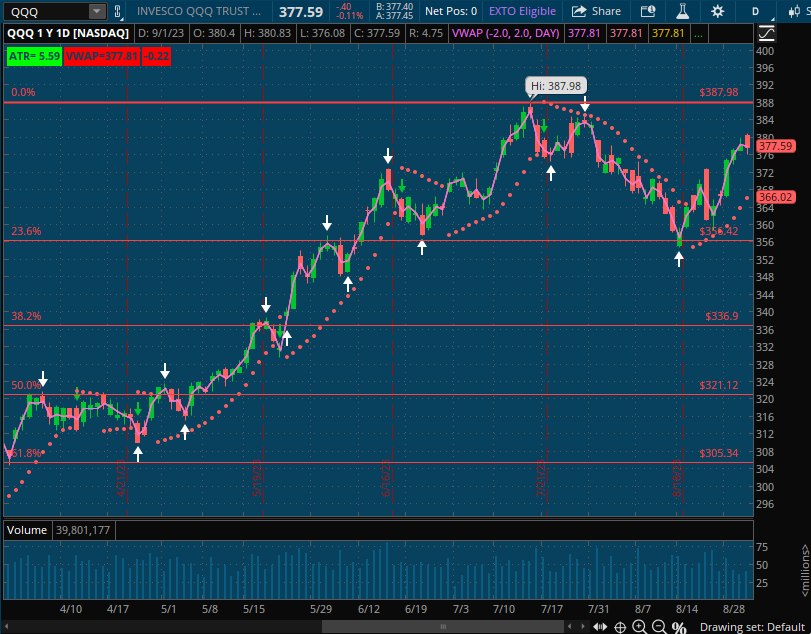Click the VWAP (-2.0, 2.0, DAY) study label

(x=505, y=34)
